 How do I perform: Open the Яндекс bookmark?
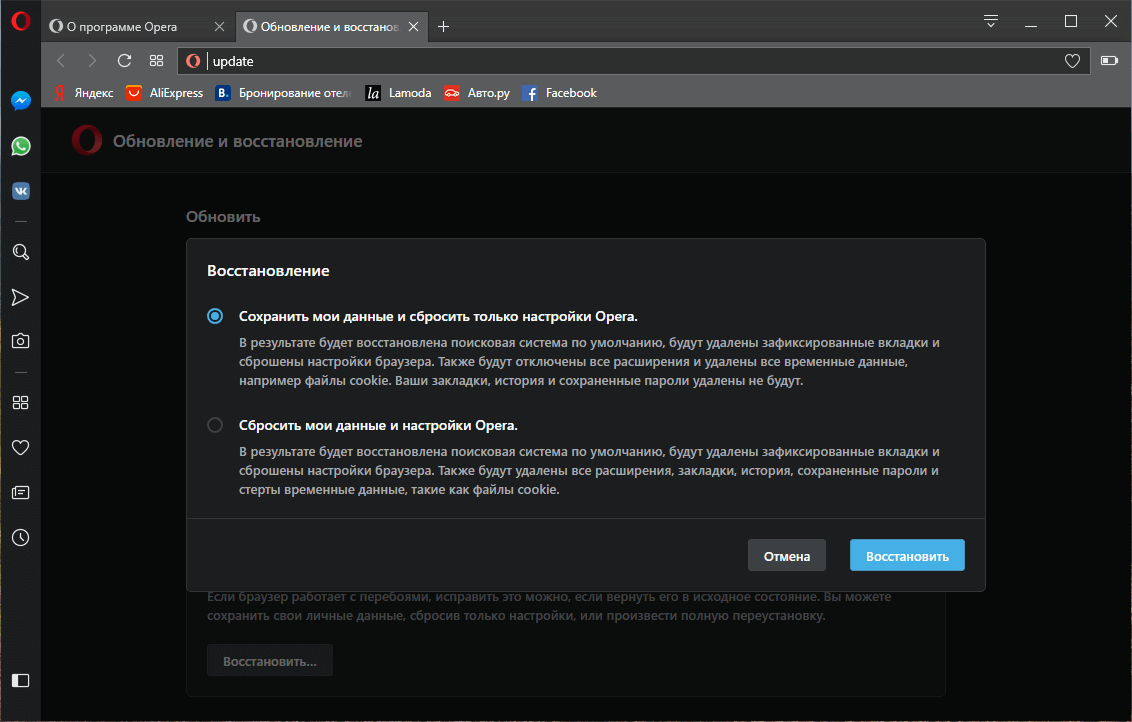click(x=84, y=92)
